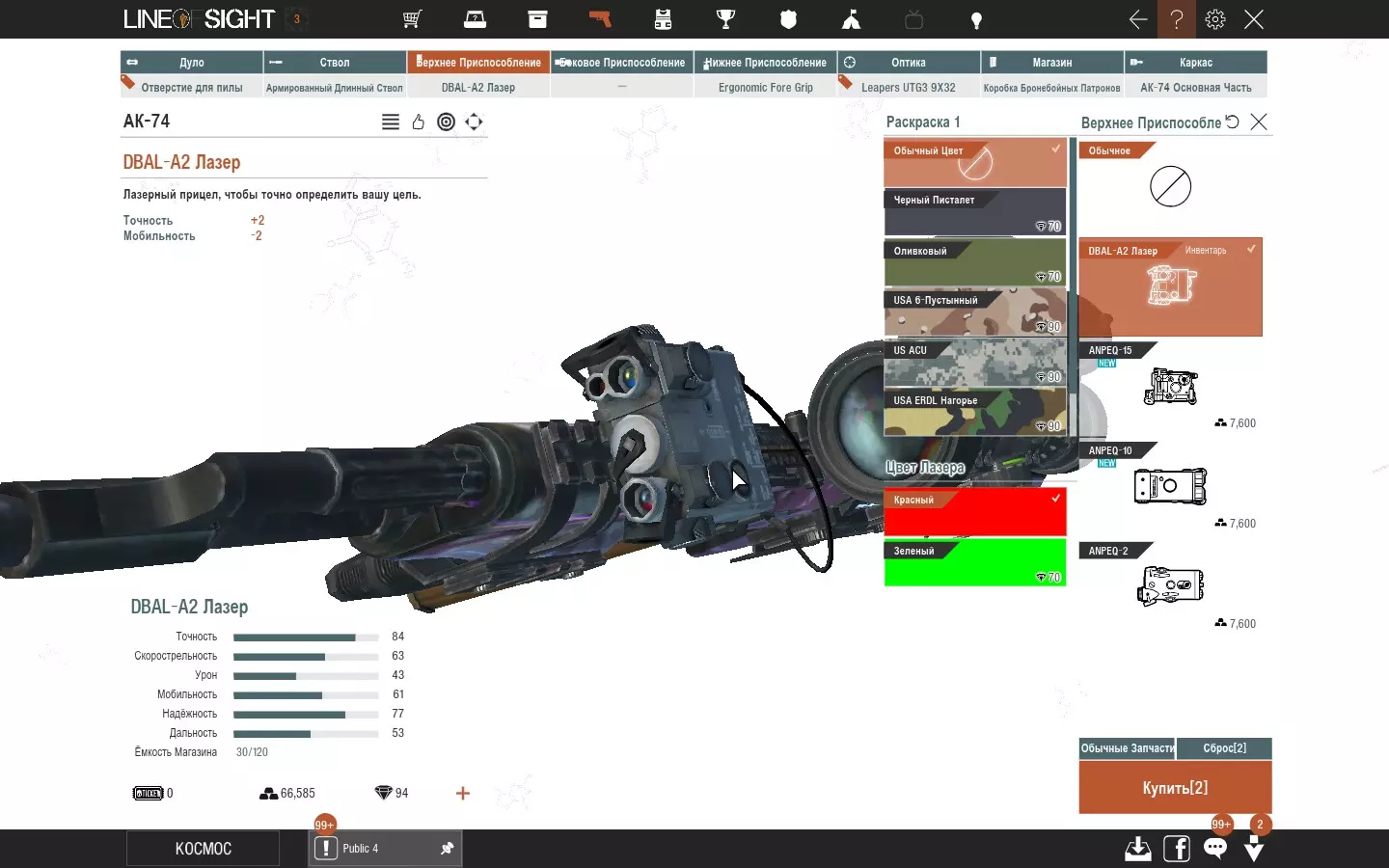Choose the Черный Пистолет paint swatch

point(975,212)
